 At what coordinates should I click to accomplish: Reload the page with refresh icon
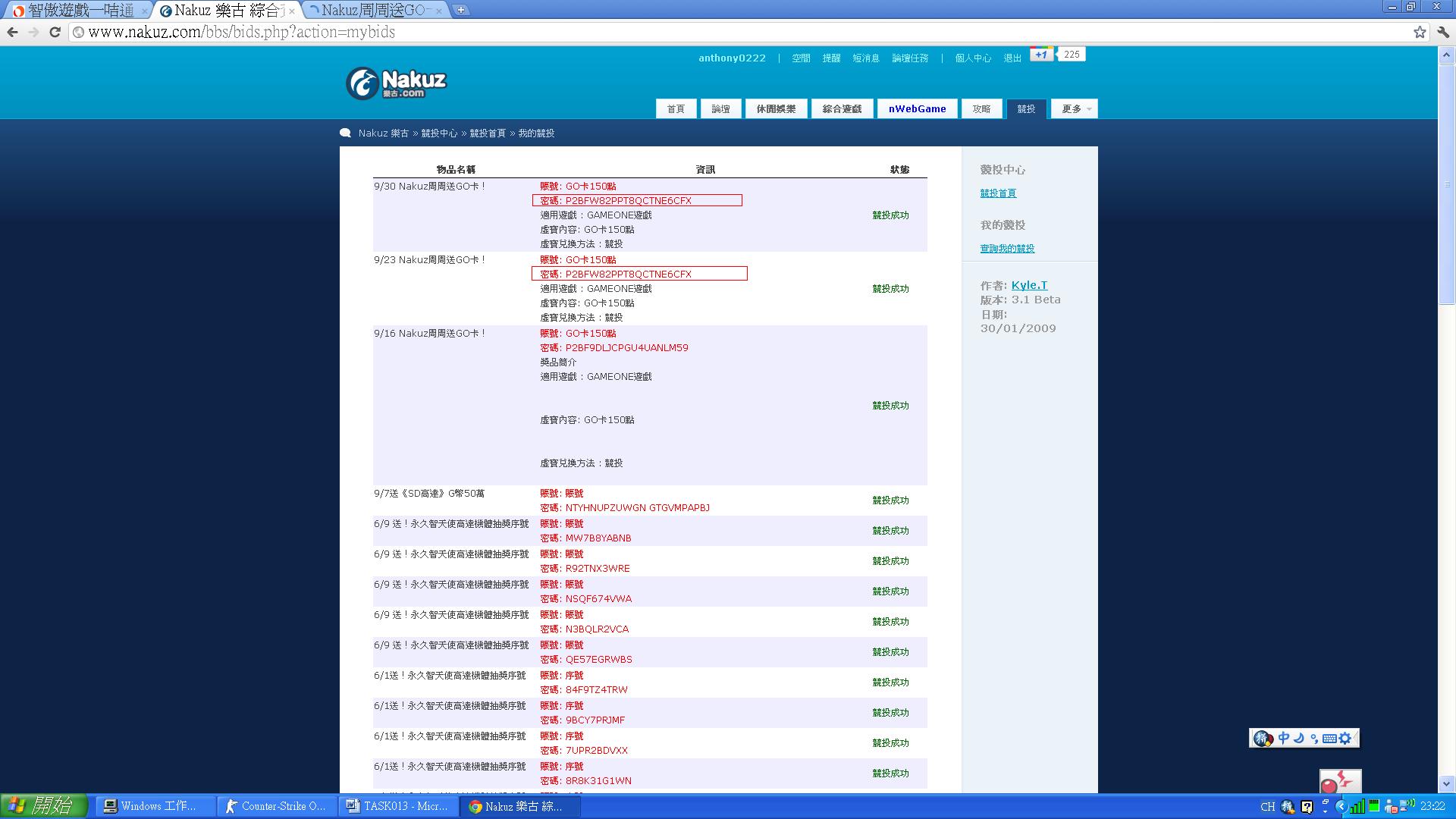pyautogui.click(x=55, y=32)
